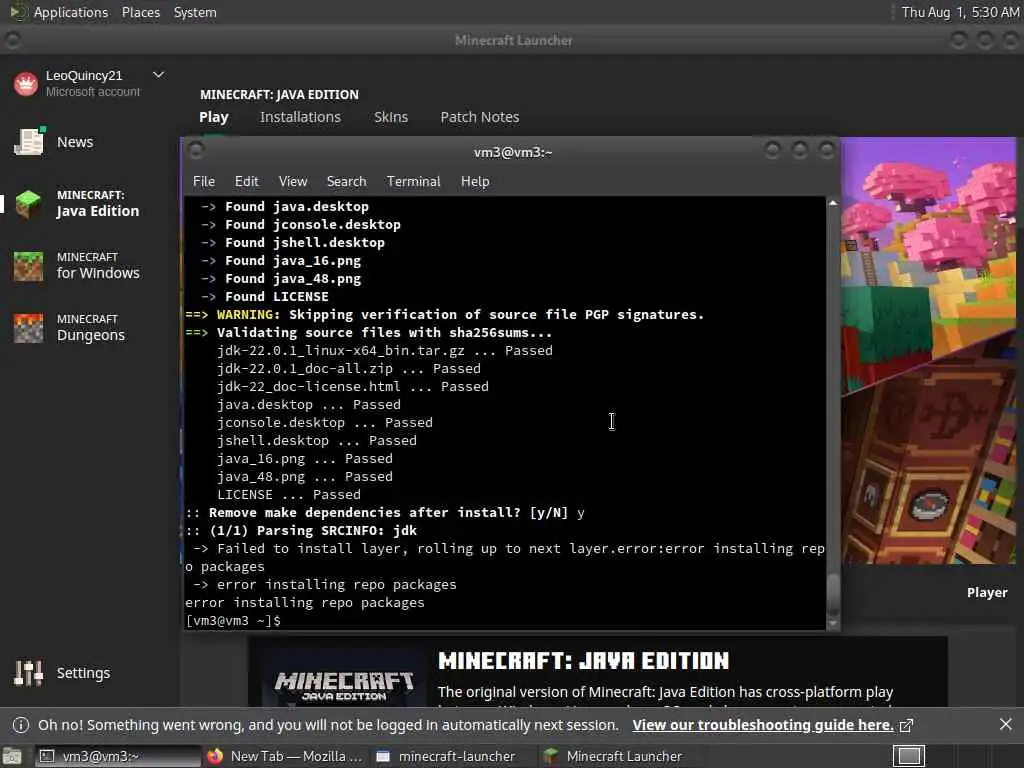
Task: Click external link icon after troubleshooting guide
Action: pyautogui.click(x=906, y=725)
